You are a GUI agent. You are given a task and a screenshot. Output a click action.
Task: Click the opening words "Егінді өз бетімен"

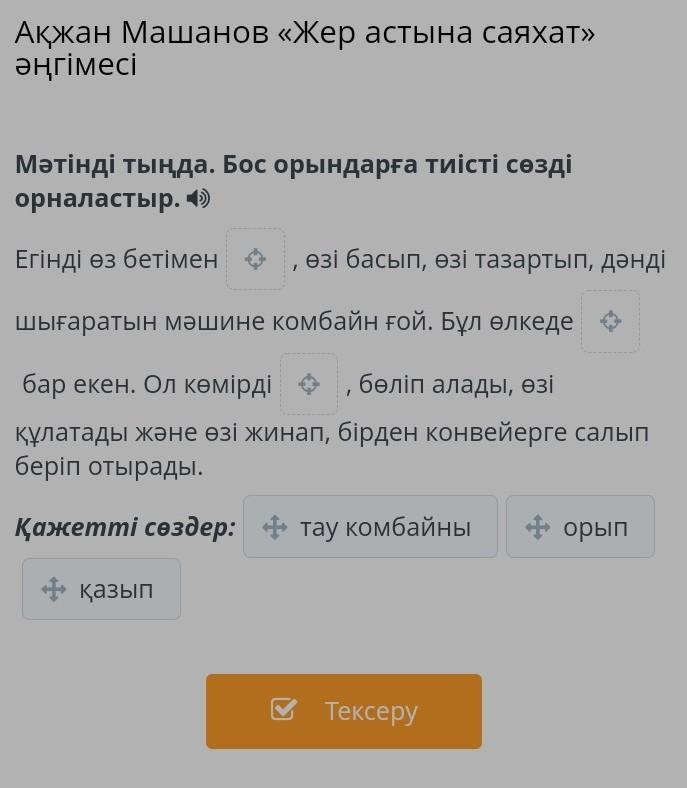[116, 261]
